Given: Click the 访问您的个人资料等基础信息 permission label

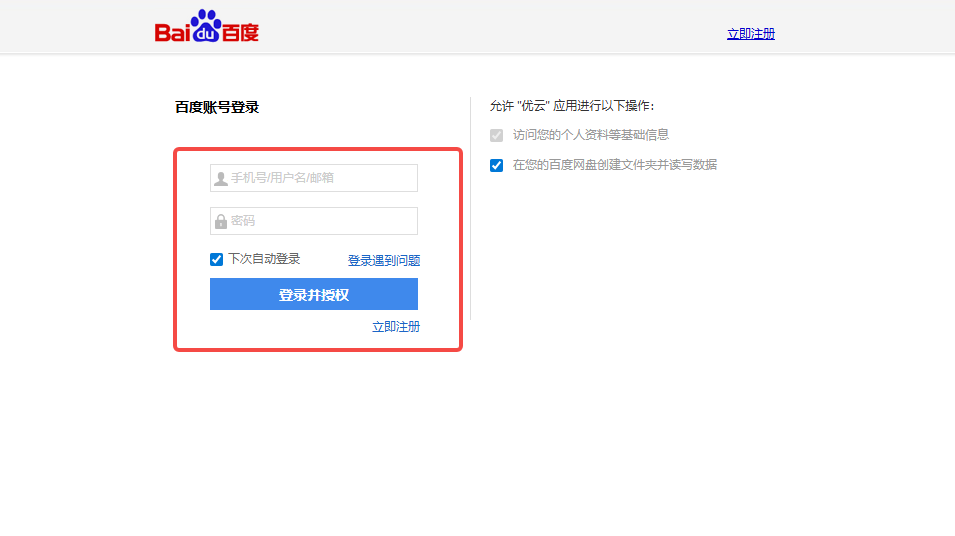Looking at the screenshot, I should click(x=590, y=135).
